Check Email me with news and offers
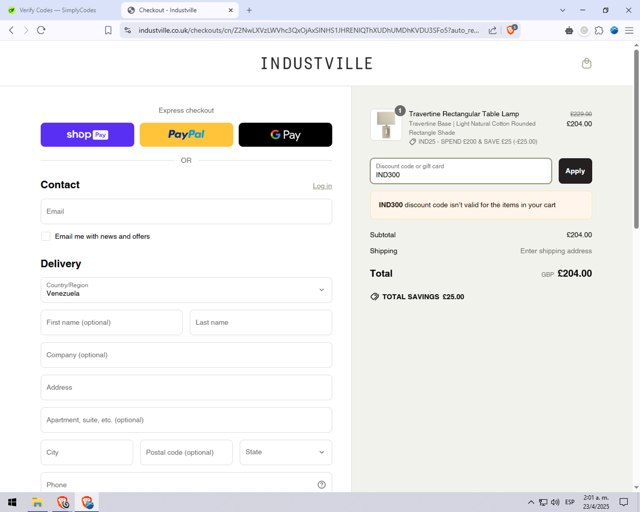Screen dimensions: 640x512 pos(46,236)
